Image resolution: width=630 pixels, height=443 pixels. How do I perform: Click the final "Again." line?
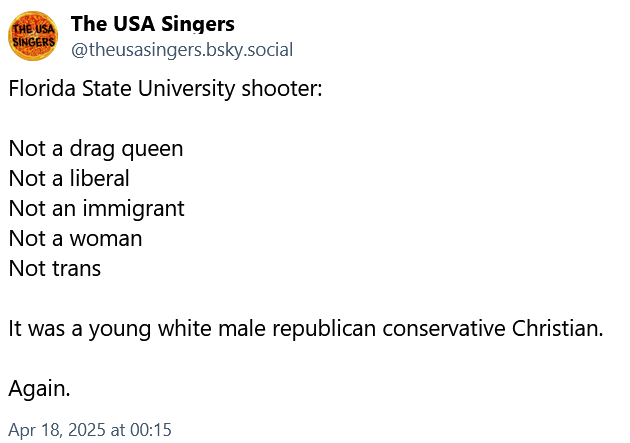(40, 388)
